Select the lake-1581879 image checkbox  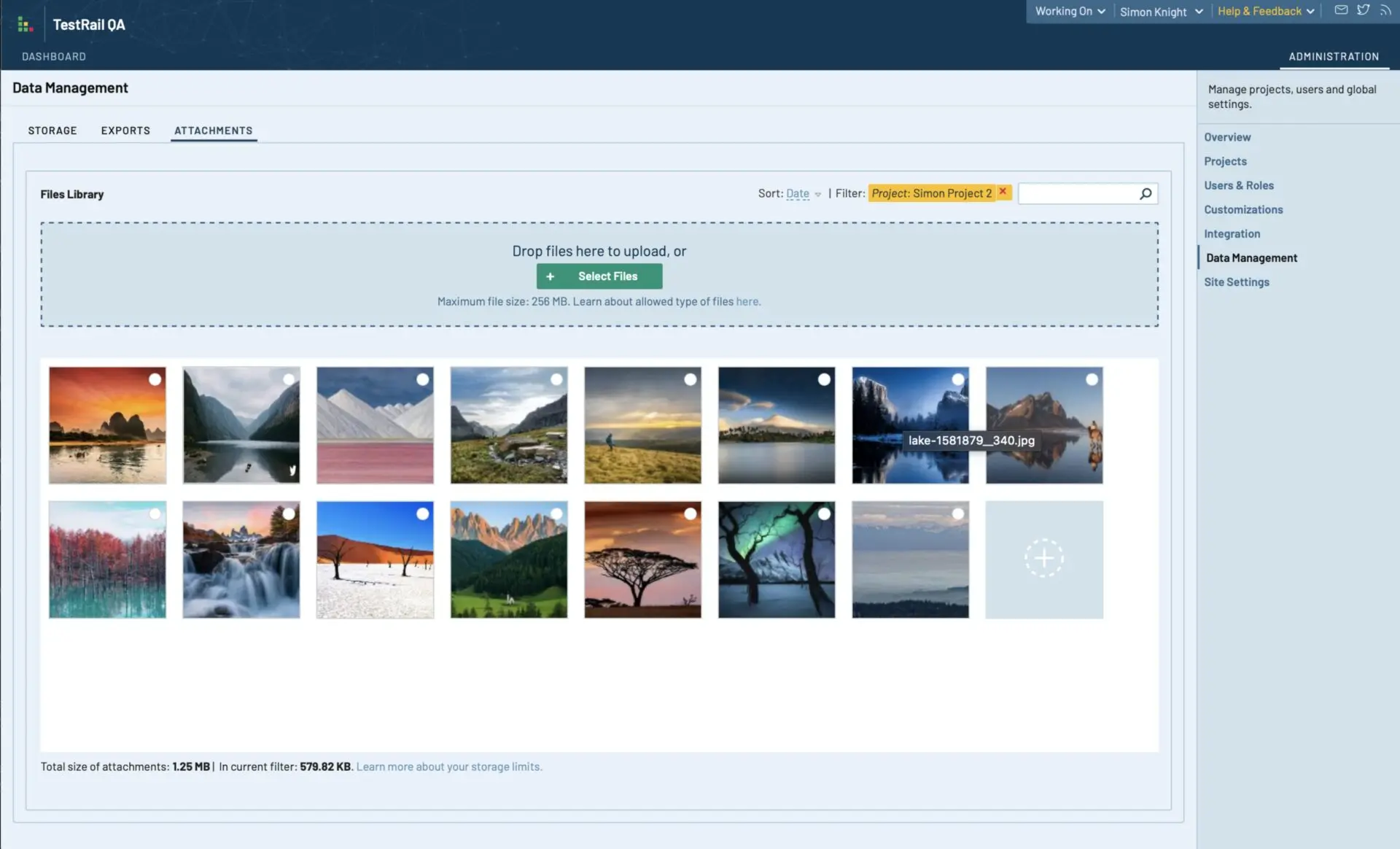point(958,379)
